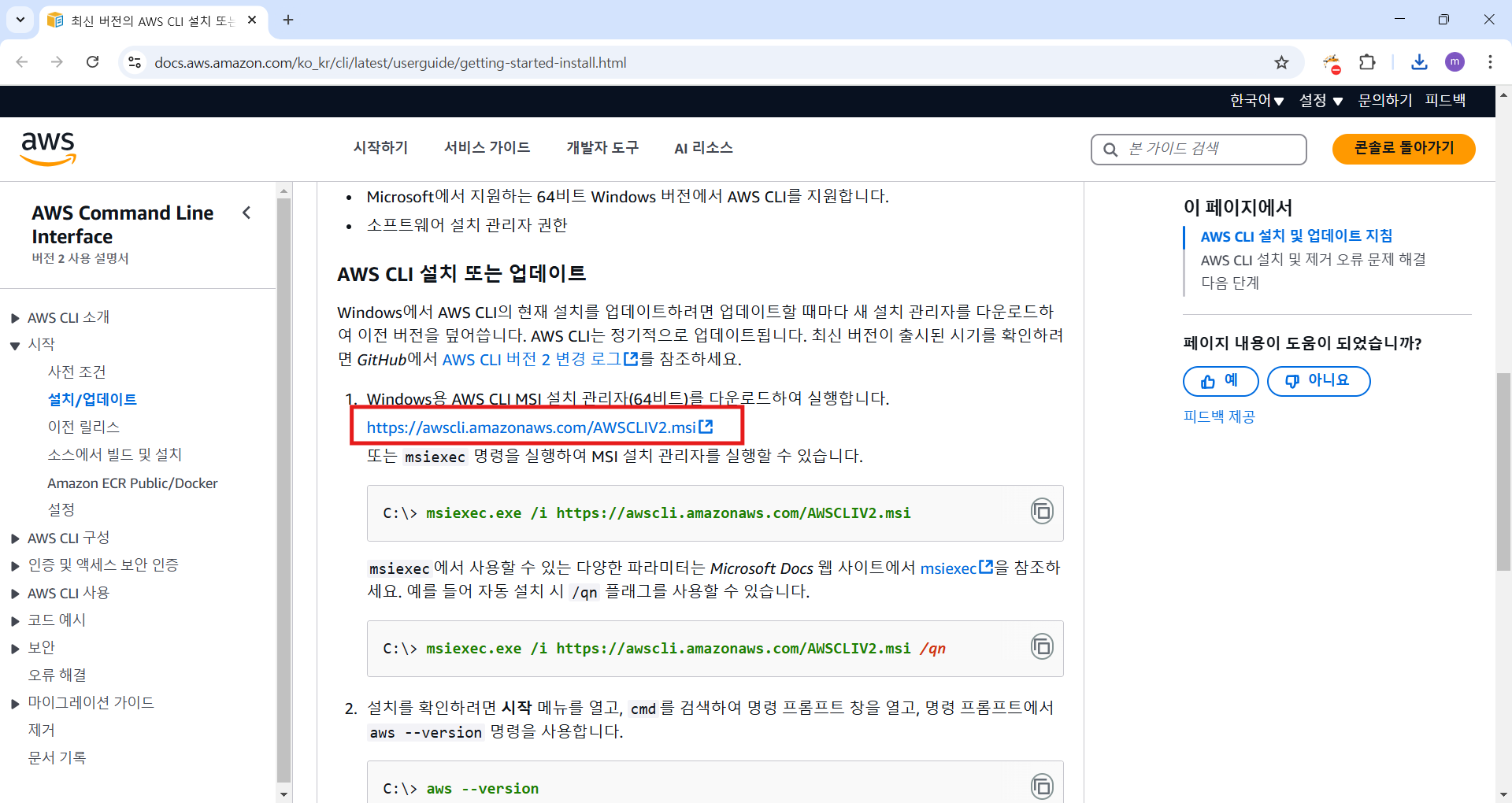
Task: Click 피드백 제공 link
Action: (x=1219, y=417)
